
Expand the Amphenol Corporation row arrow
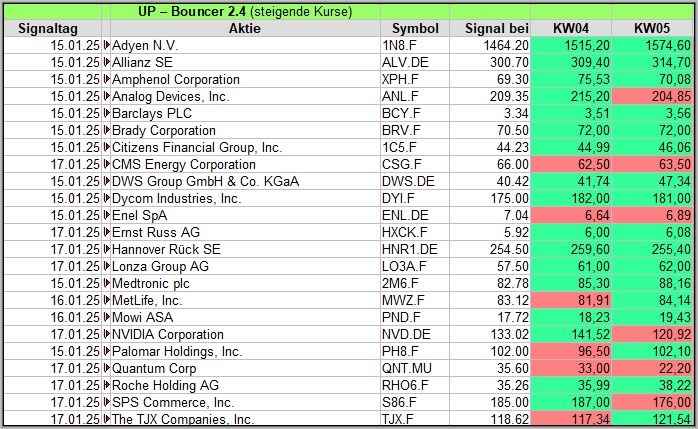pyautogui.click(x=107, y=80)
